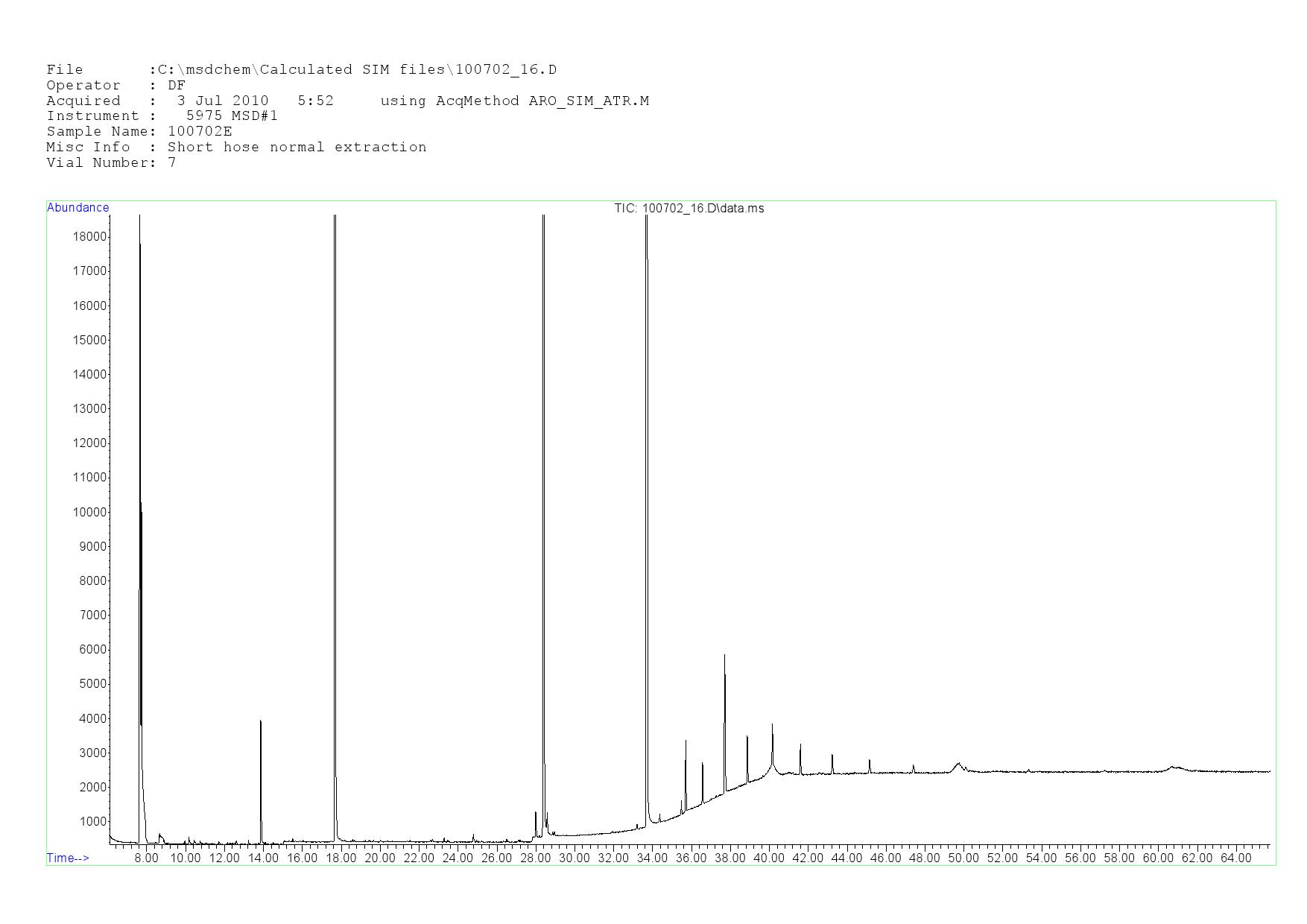
Task: Click the broad hump near 49.8 minutes
Action: coord(958,764)
